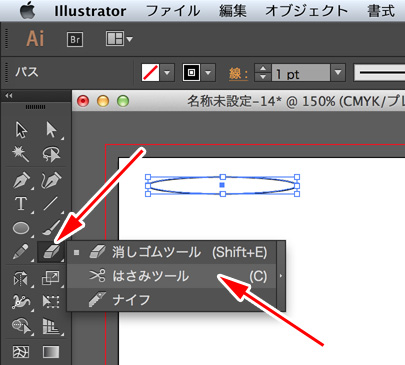Activate the Perspective Grid tool
The width and height of the screenshot is (405, 365).
tap(51, 326)
